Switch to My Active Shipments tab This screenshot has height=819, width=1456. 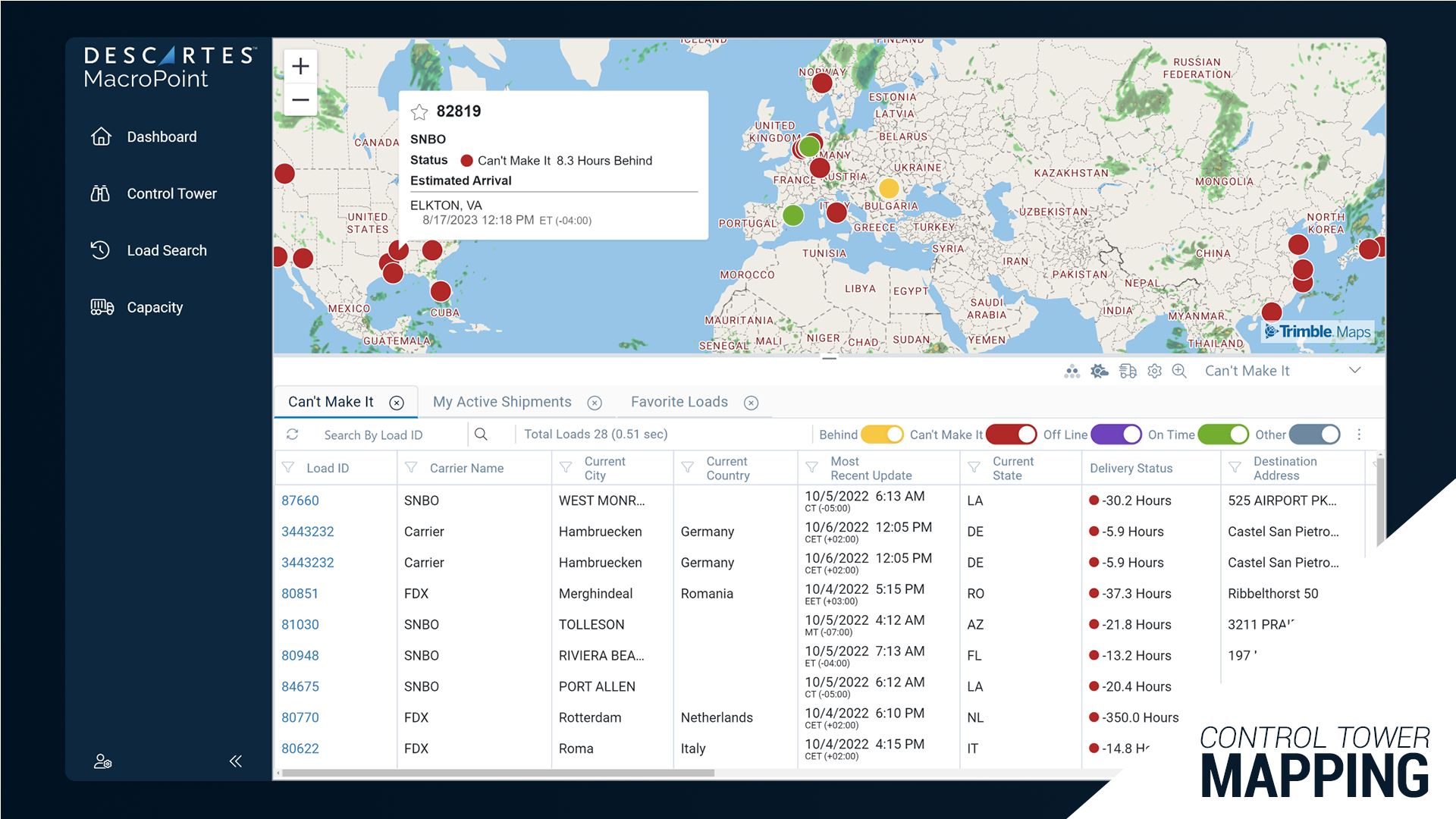502,402
